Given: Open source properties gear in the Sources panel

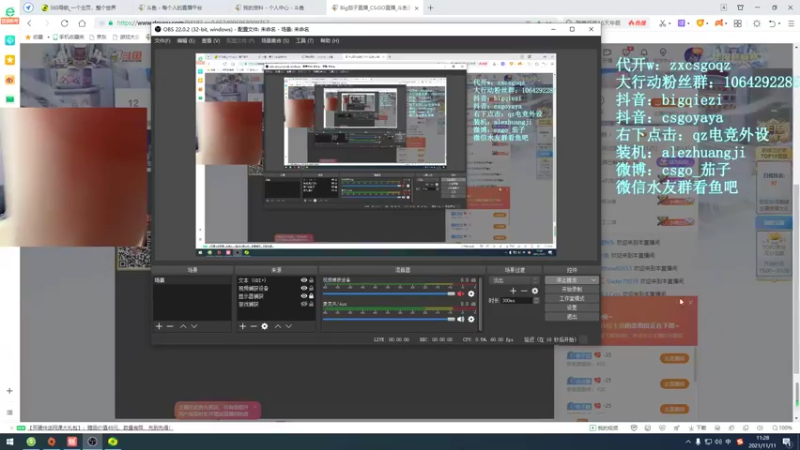Looking at the screenshot, I should [265, 327].
